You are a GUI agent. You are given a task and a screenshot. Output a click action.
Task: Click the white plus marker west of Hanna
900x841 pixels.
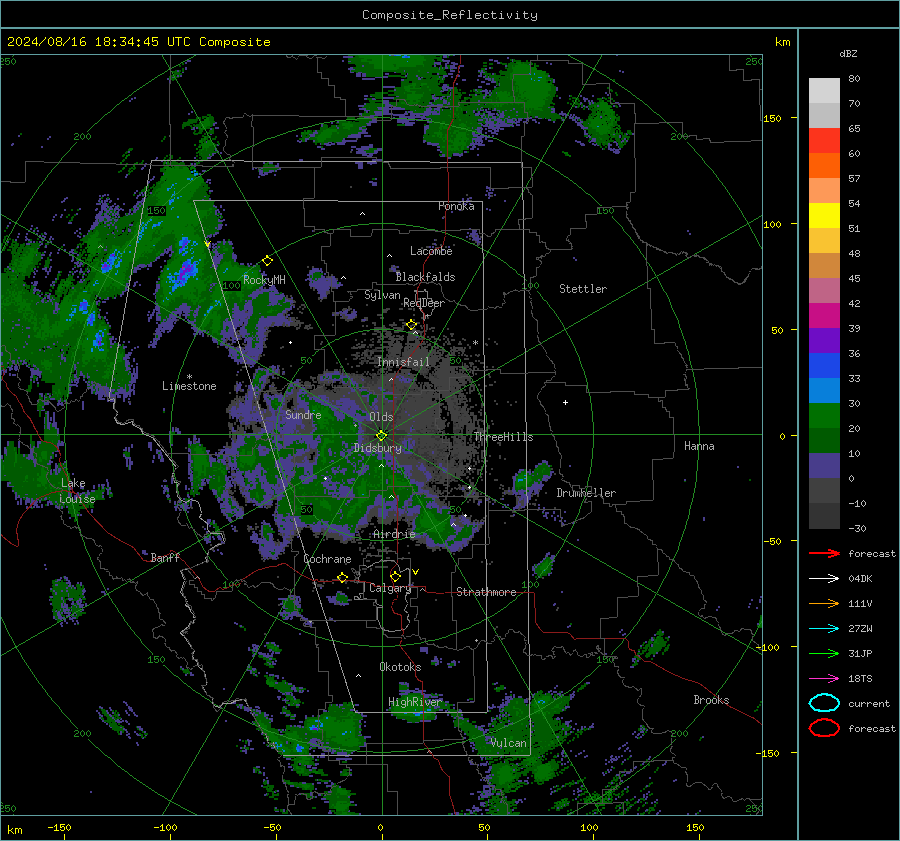click(x=565, y=402)
